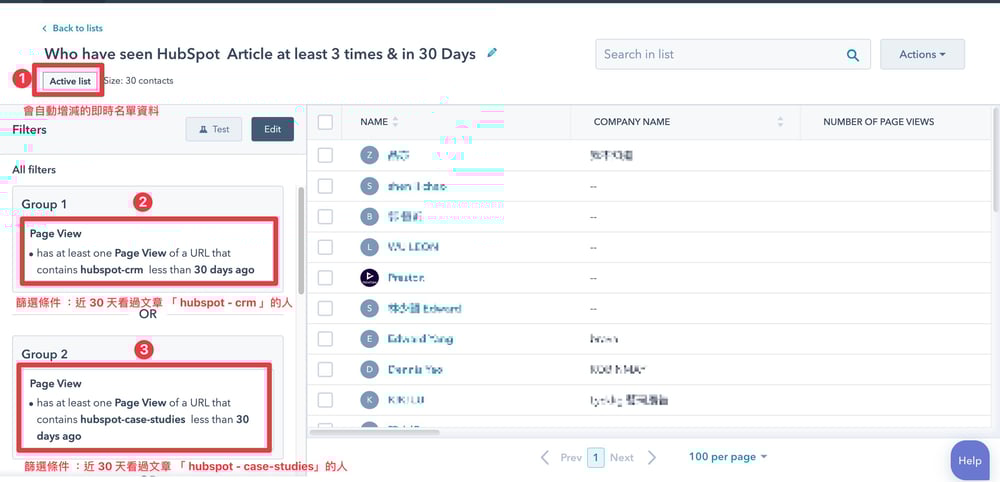Check the second contact row checkbox
The width and height of the screenshot is (1000, 482).
coord(325,186)
